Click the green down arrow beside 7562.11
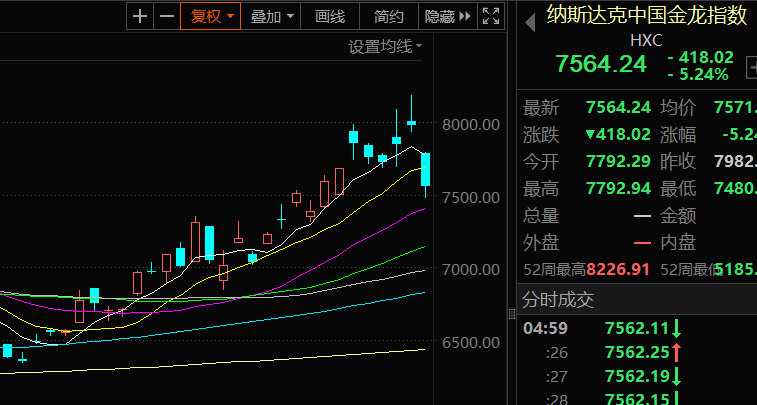Image resolution: width=757 pixels, height=405 pixels. pos(676,329)
